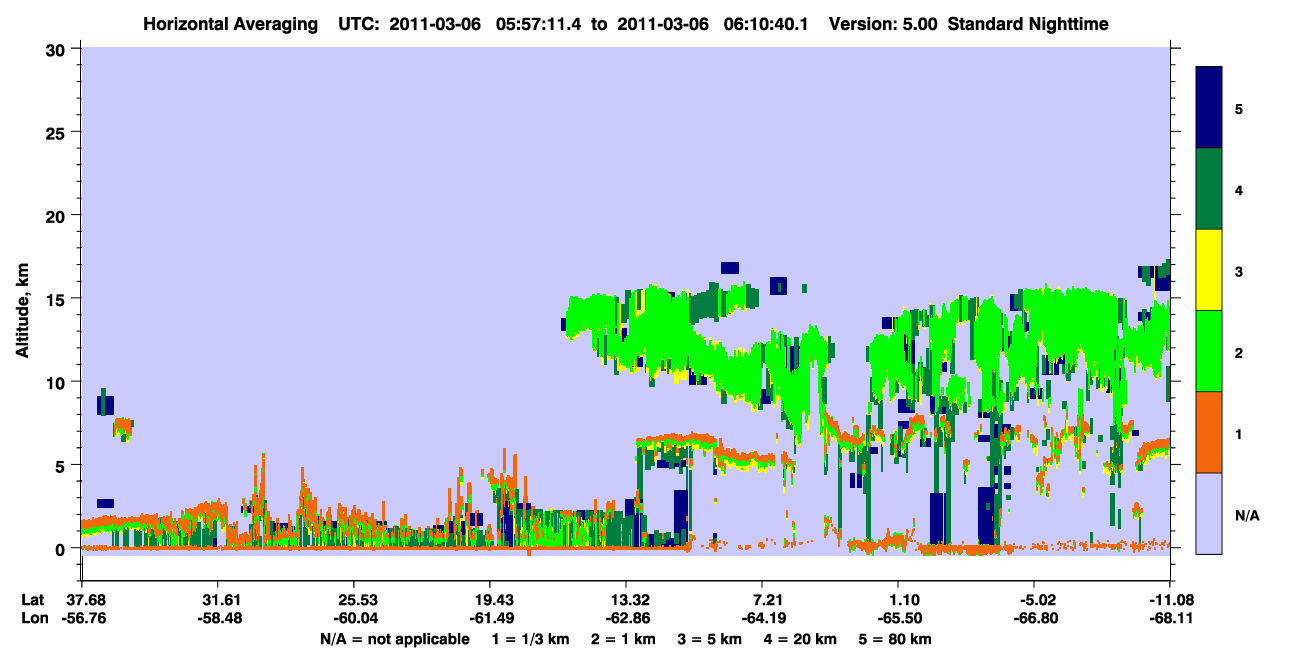Click the '3 = 5 km' legend text

click(710, 639)
